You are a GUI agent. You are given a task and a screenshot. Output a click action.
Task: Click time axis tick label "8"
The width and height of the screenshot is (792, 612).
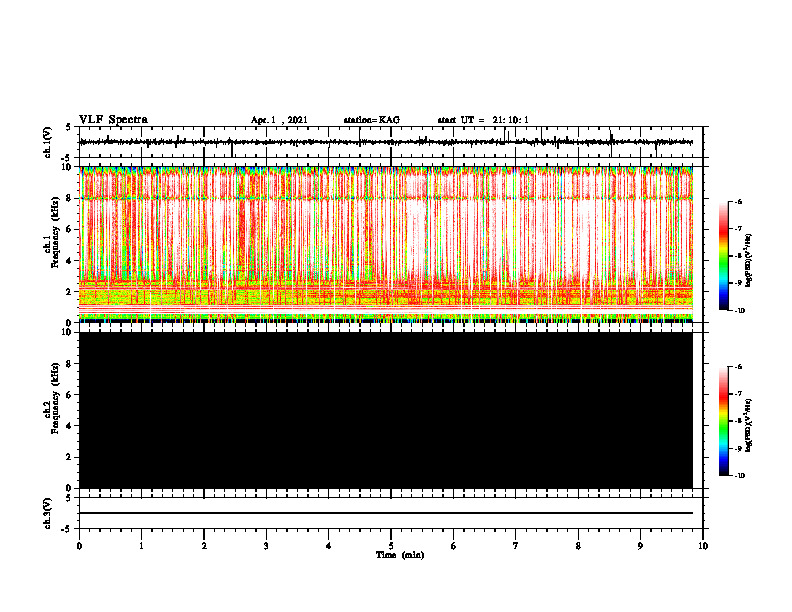[x=578, y=546]
